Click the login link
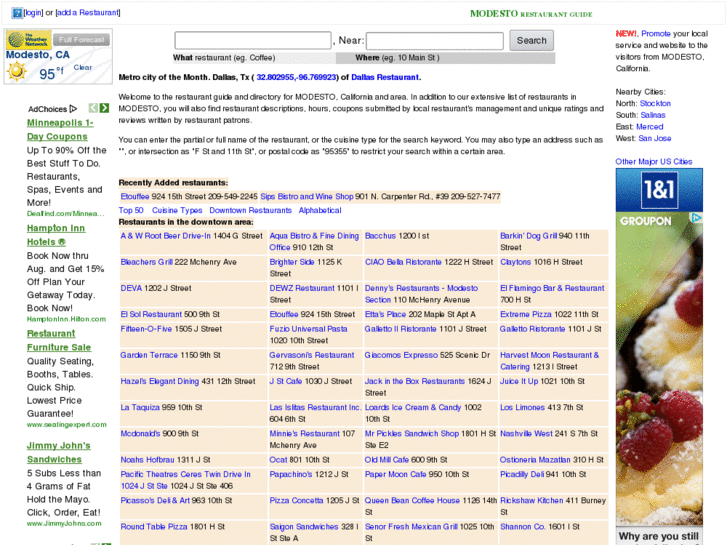Screen dimensions: 727x545 coord(33,13)
